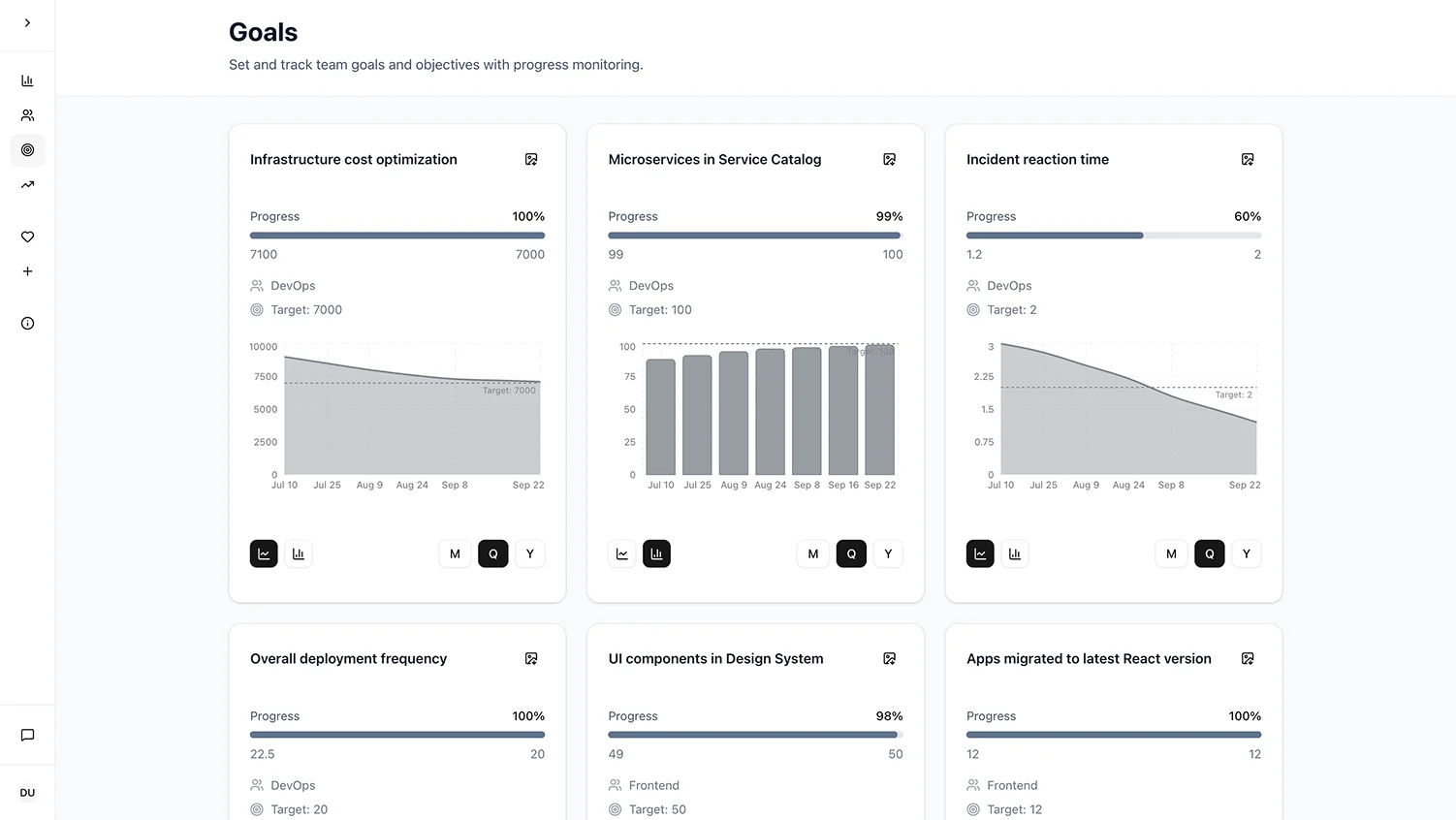Switch Incident reaction time to yearly view
Screen dimensions: 1456x820
(x=1246, y=553)
